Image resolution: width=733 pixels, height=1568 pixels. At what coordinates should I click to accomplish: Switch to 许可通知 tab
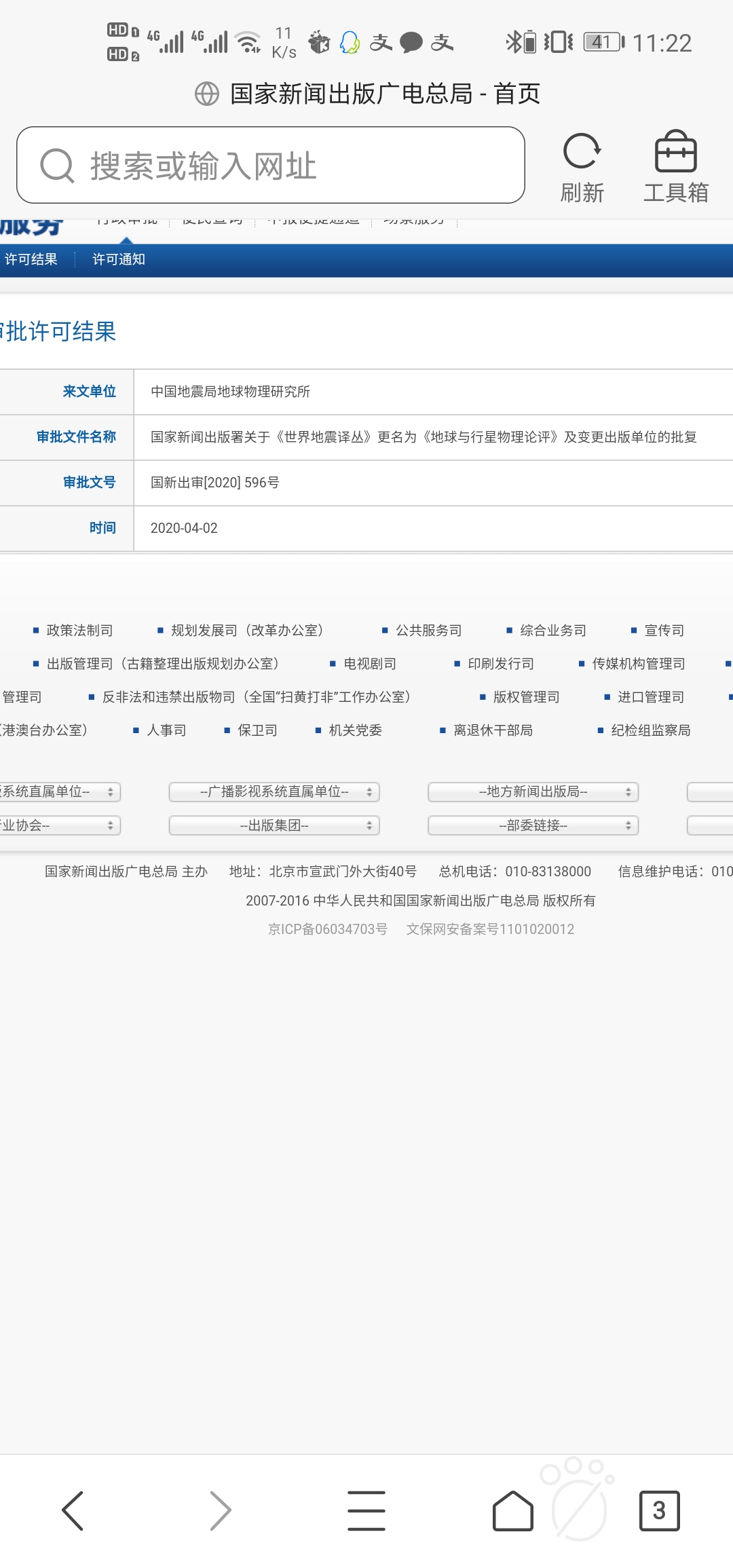click(x=119, y=259)
